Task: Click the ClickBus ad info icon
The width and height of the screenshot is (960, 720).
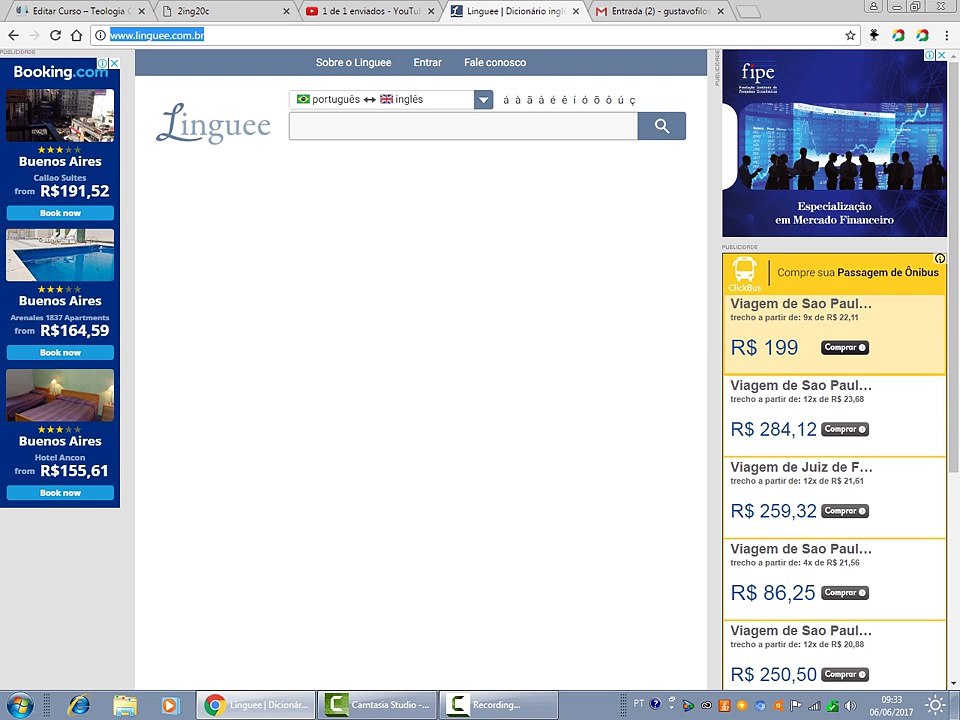Action: [940, 258]
